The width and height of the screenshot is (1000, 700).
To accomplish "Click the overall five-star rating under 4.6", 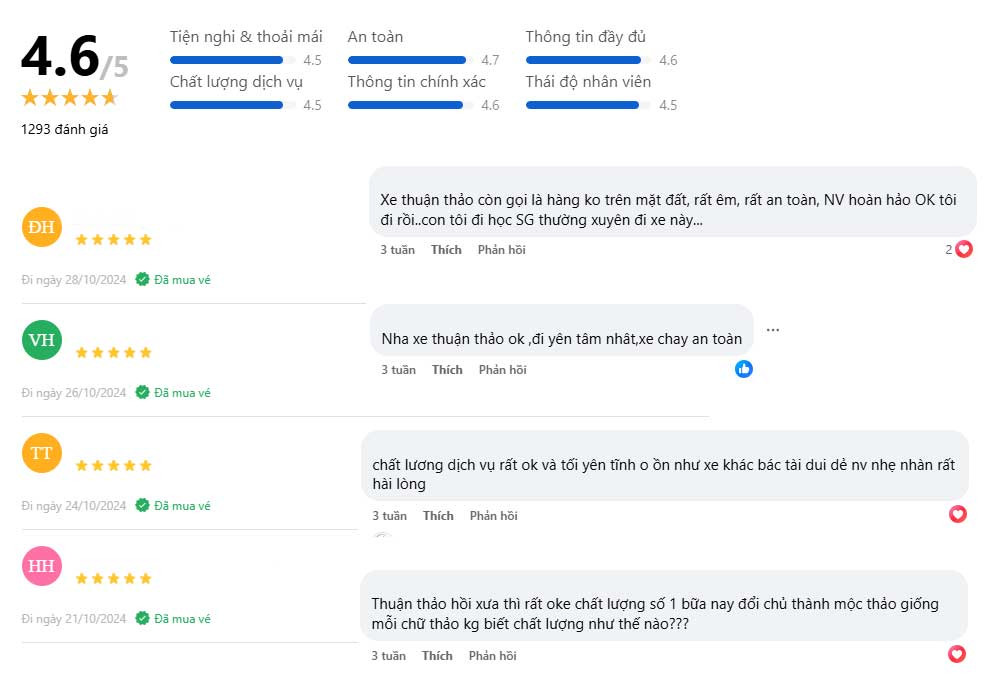I will (x=70, y=98).
